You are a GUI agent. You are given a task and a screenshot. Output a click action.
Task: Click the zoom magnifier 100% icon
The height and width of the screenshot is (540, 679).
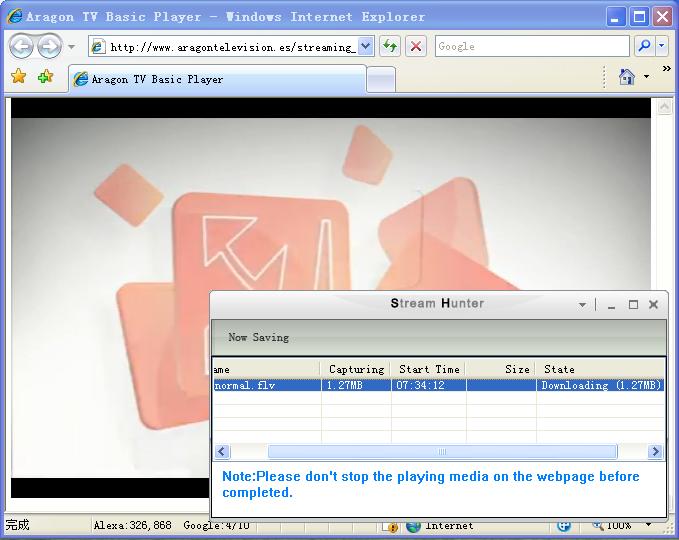click(598, 525)
